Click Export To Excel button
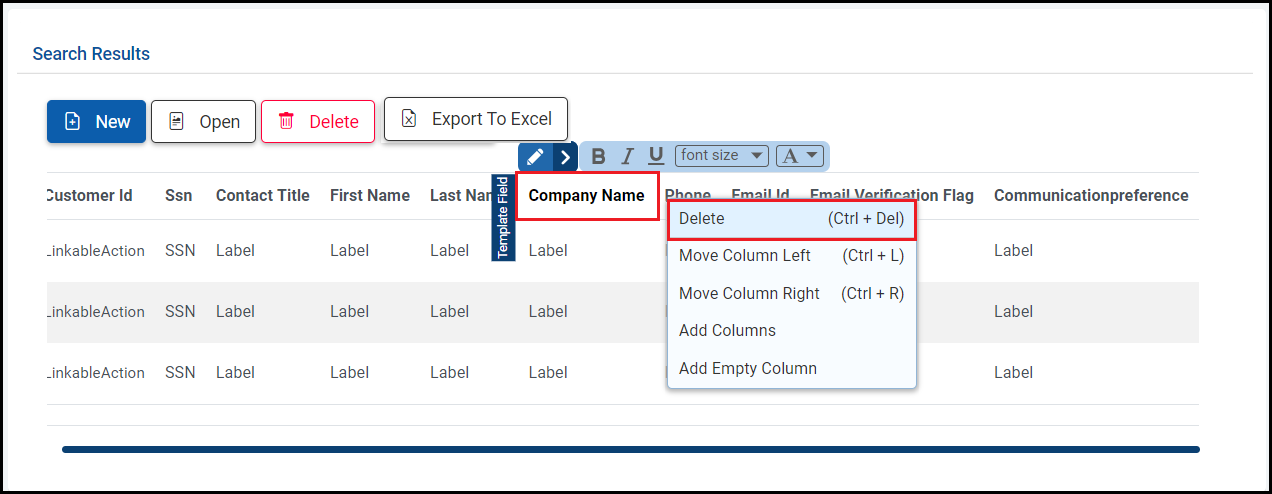This screenshot has width=1272, height=494. pyautogui.click(x=476, y=119)
